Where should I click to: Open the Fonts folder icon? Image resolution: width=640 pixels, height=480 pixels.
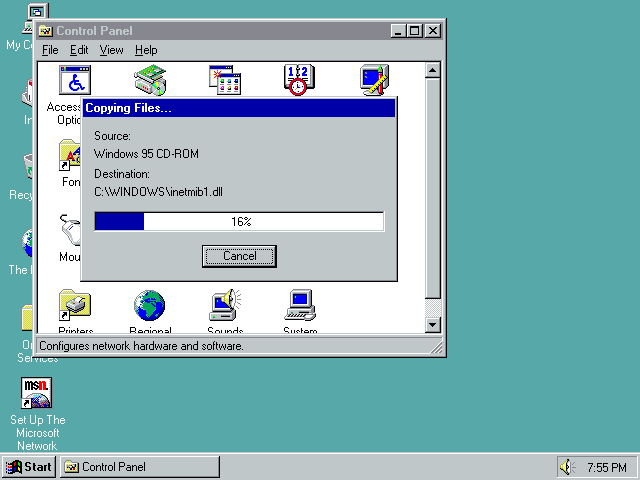70,156
